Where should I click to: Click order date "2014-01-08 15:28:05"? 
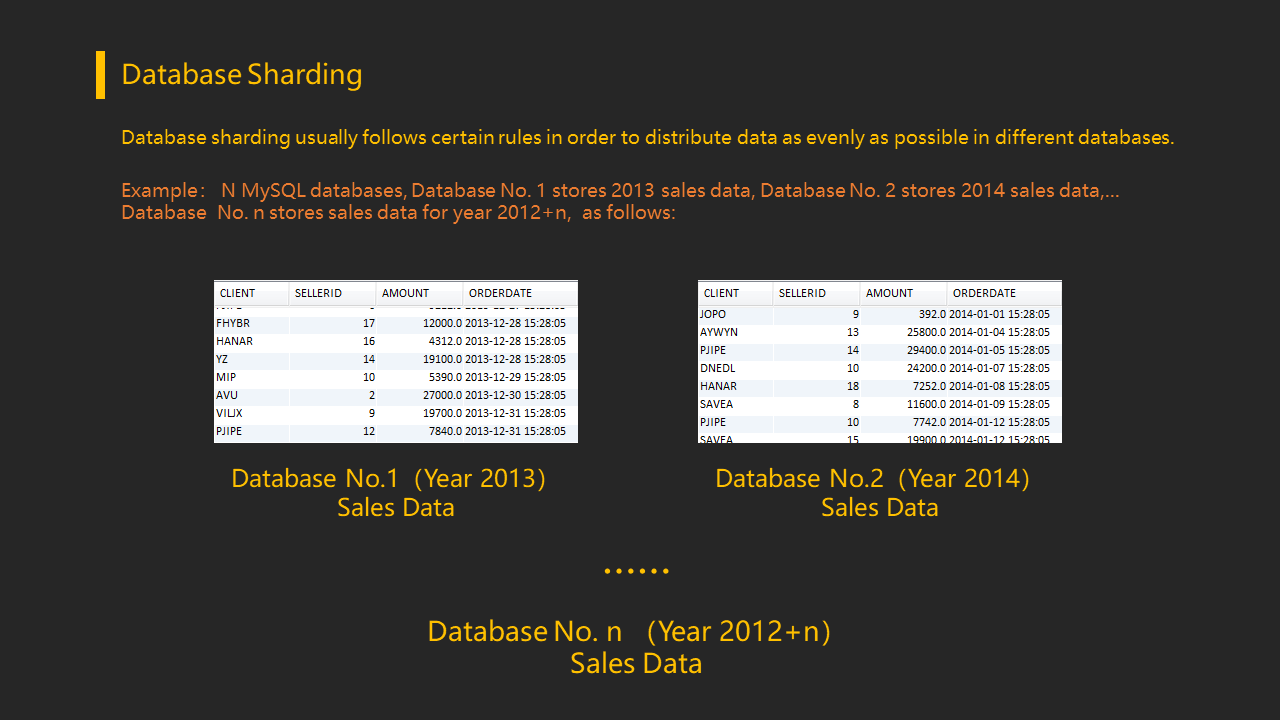999,386
